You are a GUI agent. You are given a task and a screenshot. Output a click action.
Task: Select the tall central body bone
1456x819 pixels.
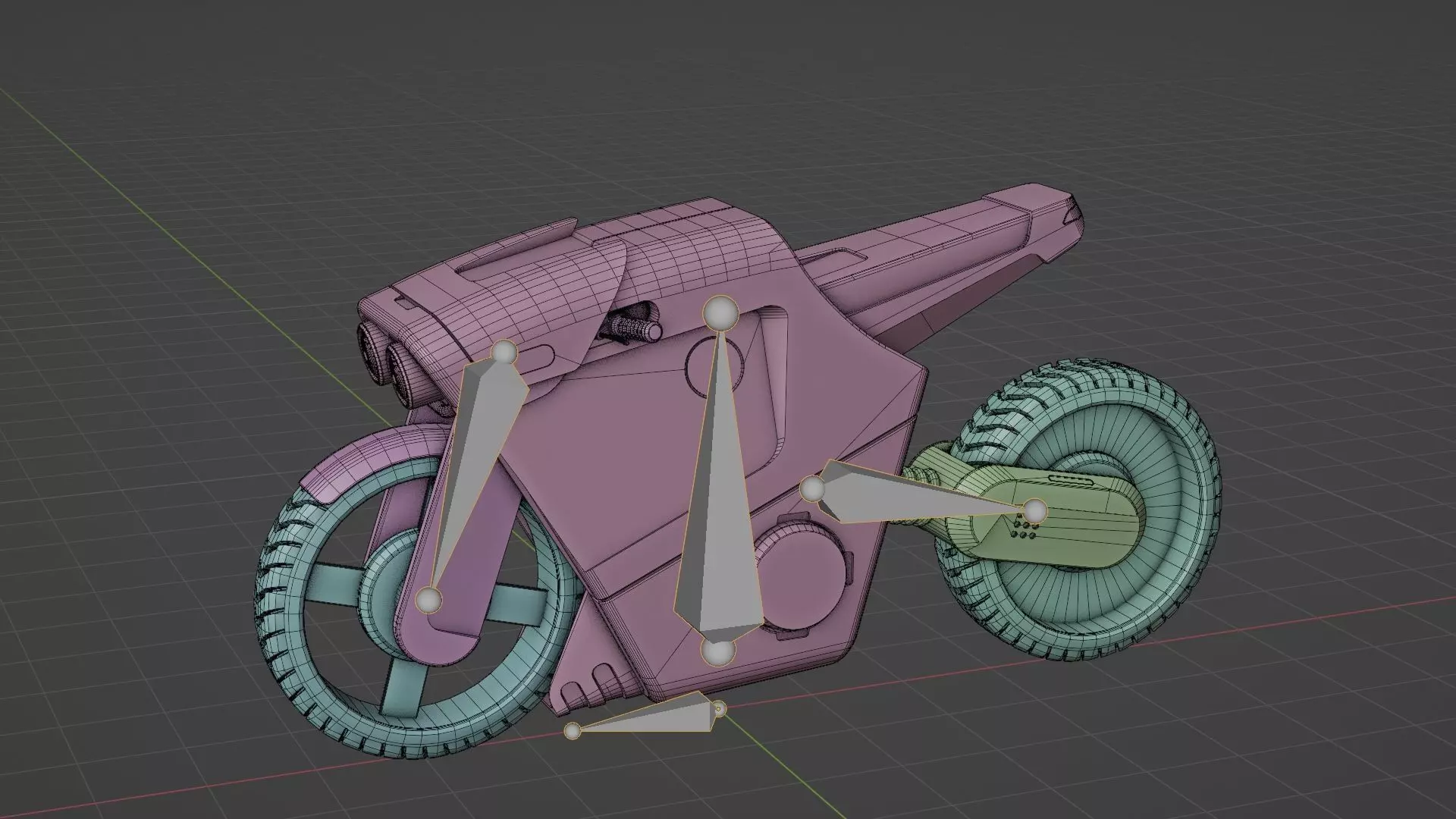(717, 485)
